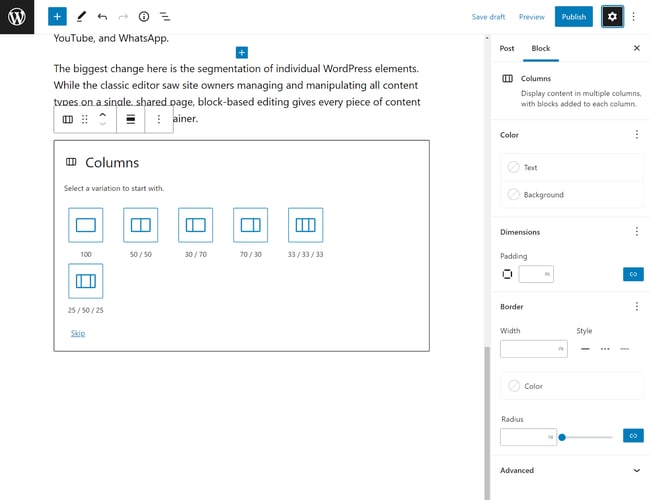This screenshot has height=500, width=650.
Task: Open the List View icon
Action: point(165,17)
